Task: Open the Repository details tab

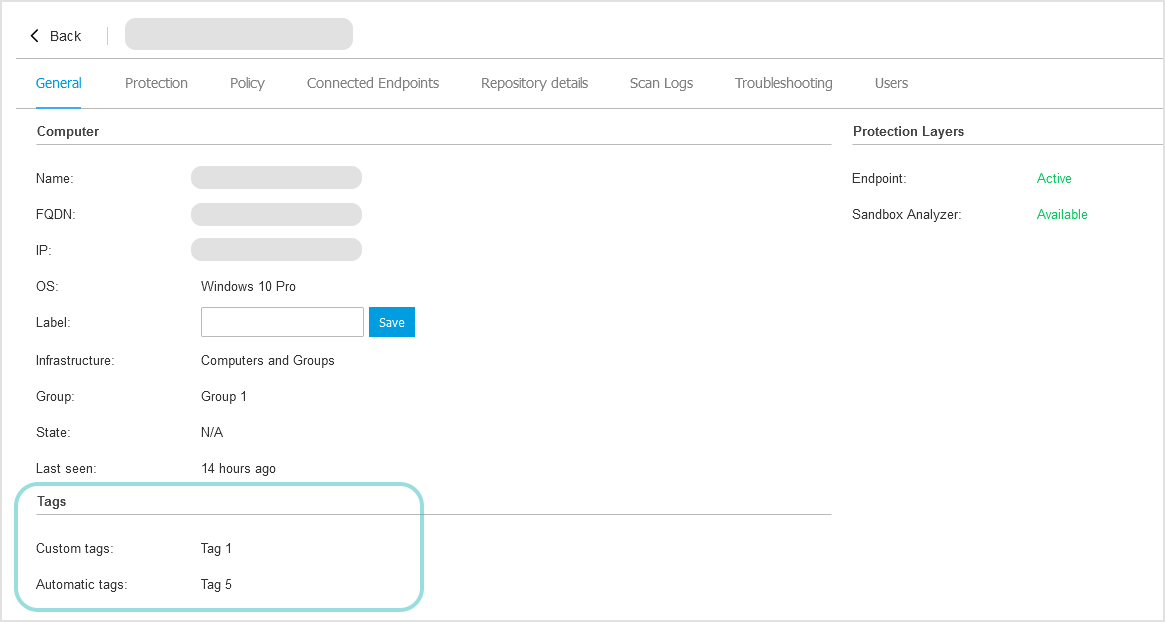Action: pos(534,83)
